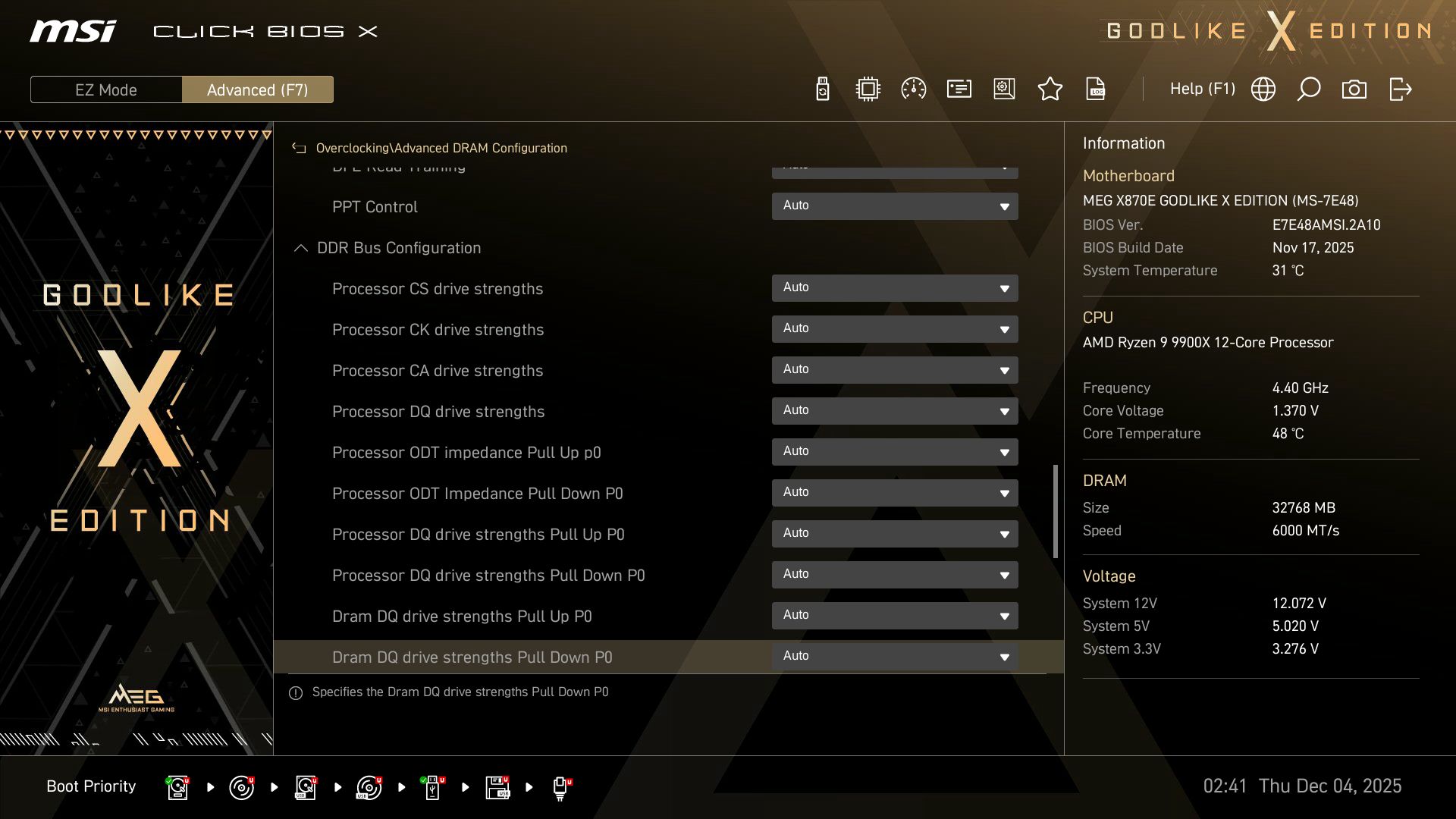
Task: Open the search magnifier tool
Action: (x=1308, y=89)
